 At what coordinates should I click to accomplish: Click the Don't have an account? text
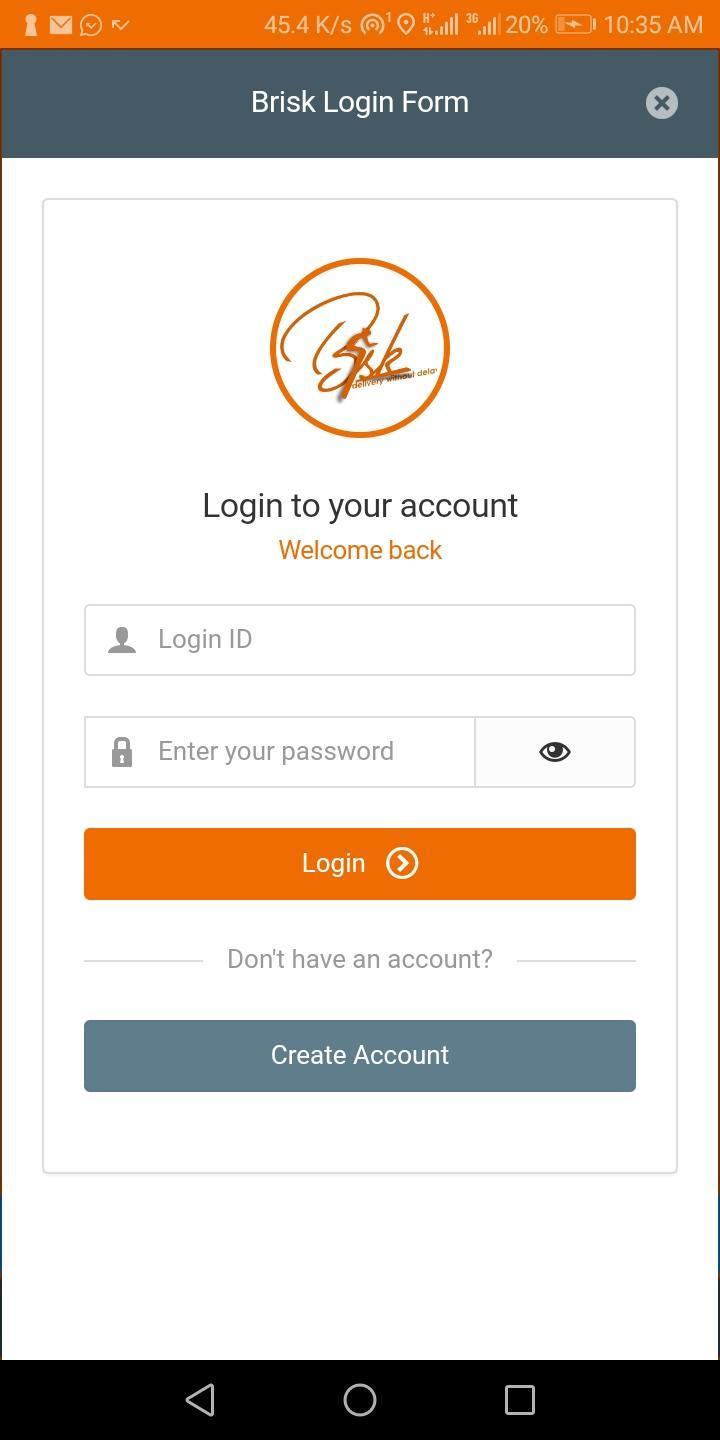pos(360,959)
